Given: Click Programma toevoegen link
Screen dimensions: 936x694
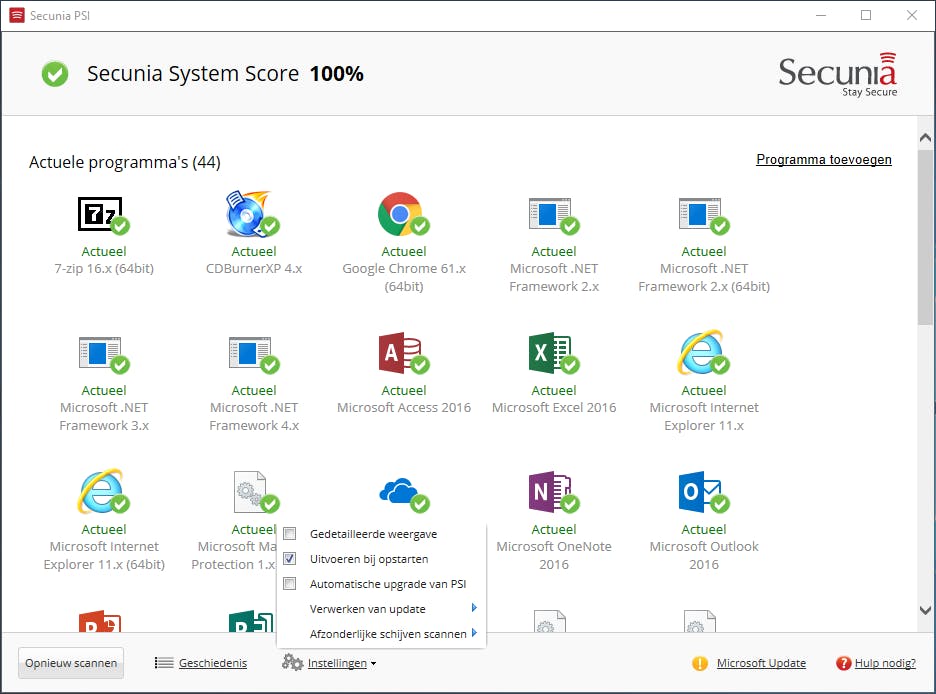Looking at the screenshot, I should 824,159.
